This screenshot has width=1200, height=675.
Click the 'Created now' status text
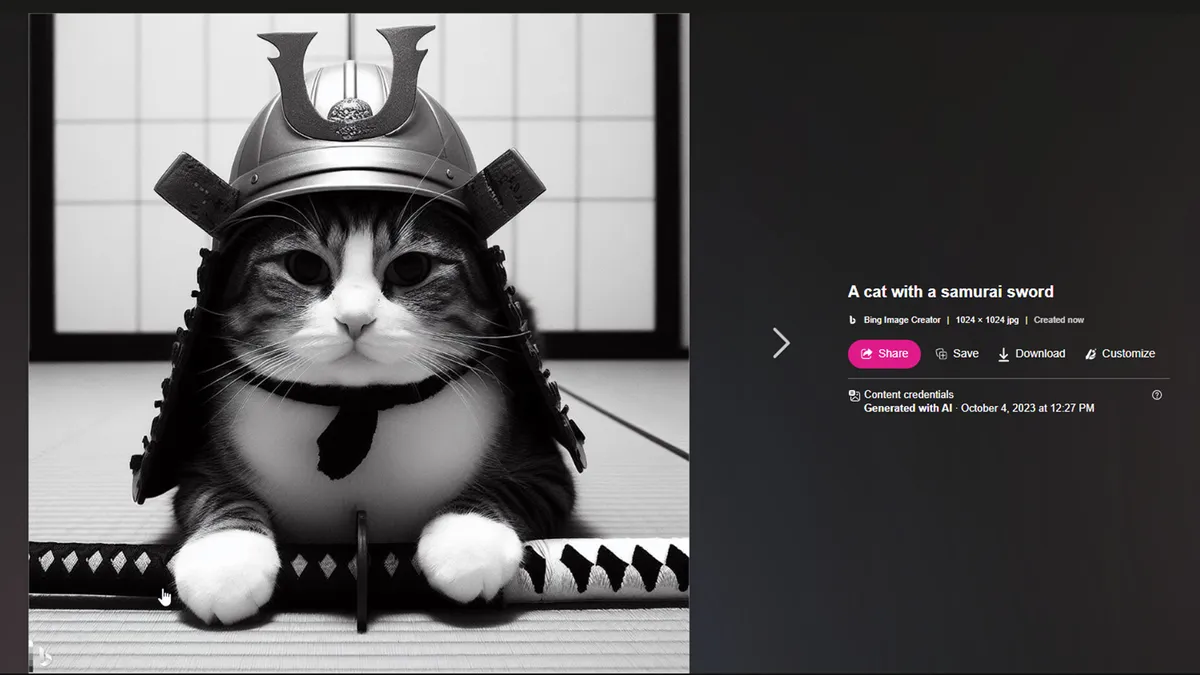point(1058,320)
